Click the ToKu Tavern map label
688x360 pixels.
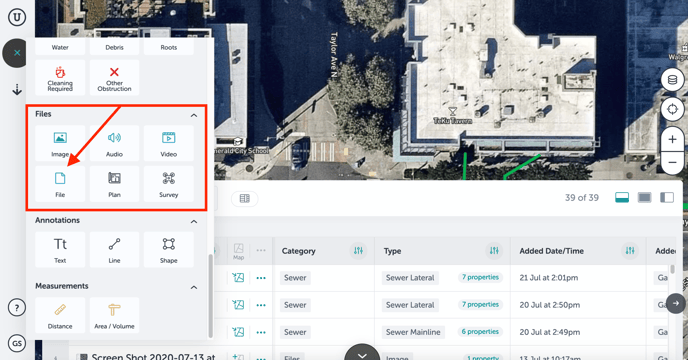[452, 121]
